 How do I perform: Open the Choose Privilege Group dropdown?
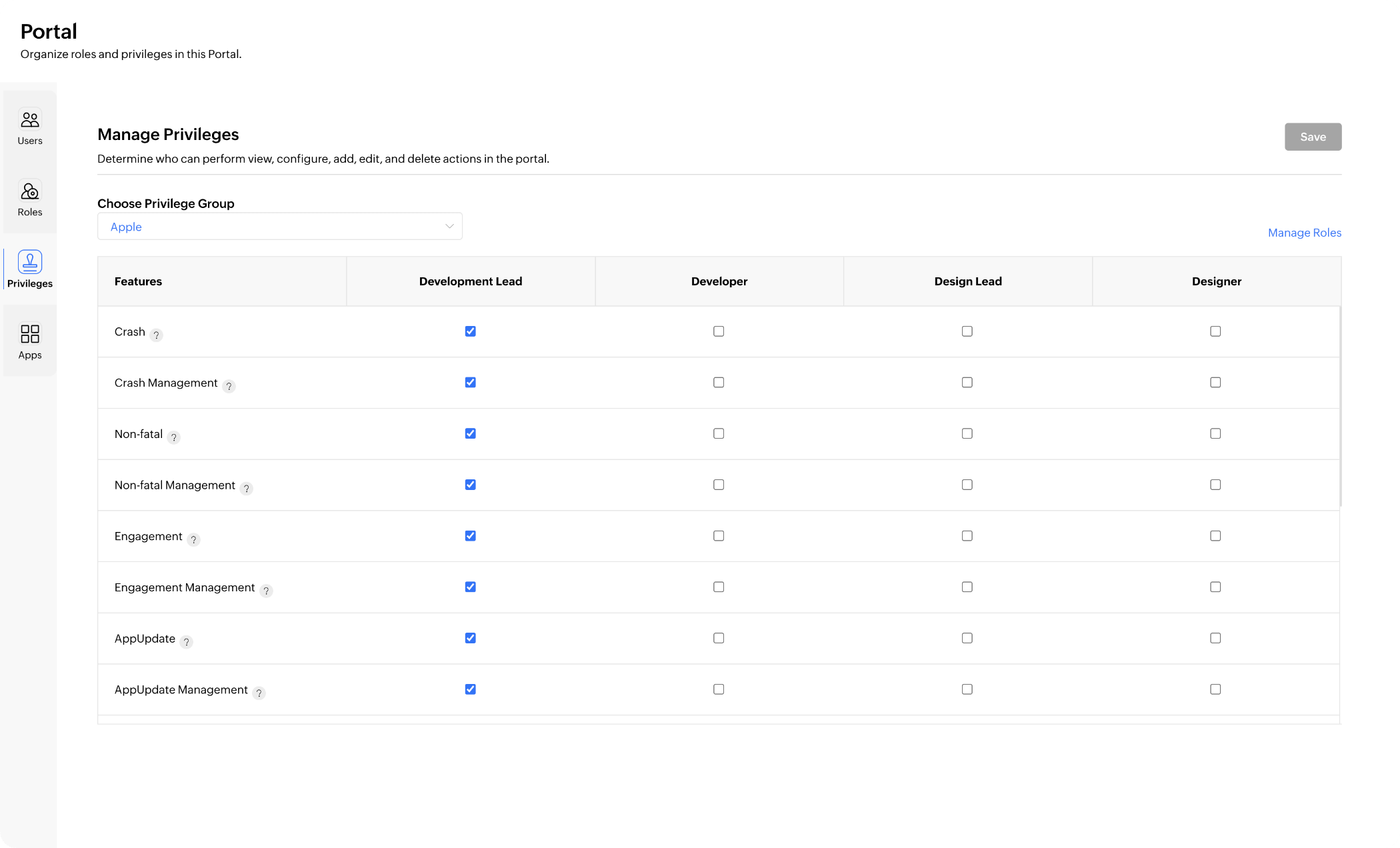coord(280,227)
